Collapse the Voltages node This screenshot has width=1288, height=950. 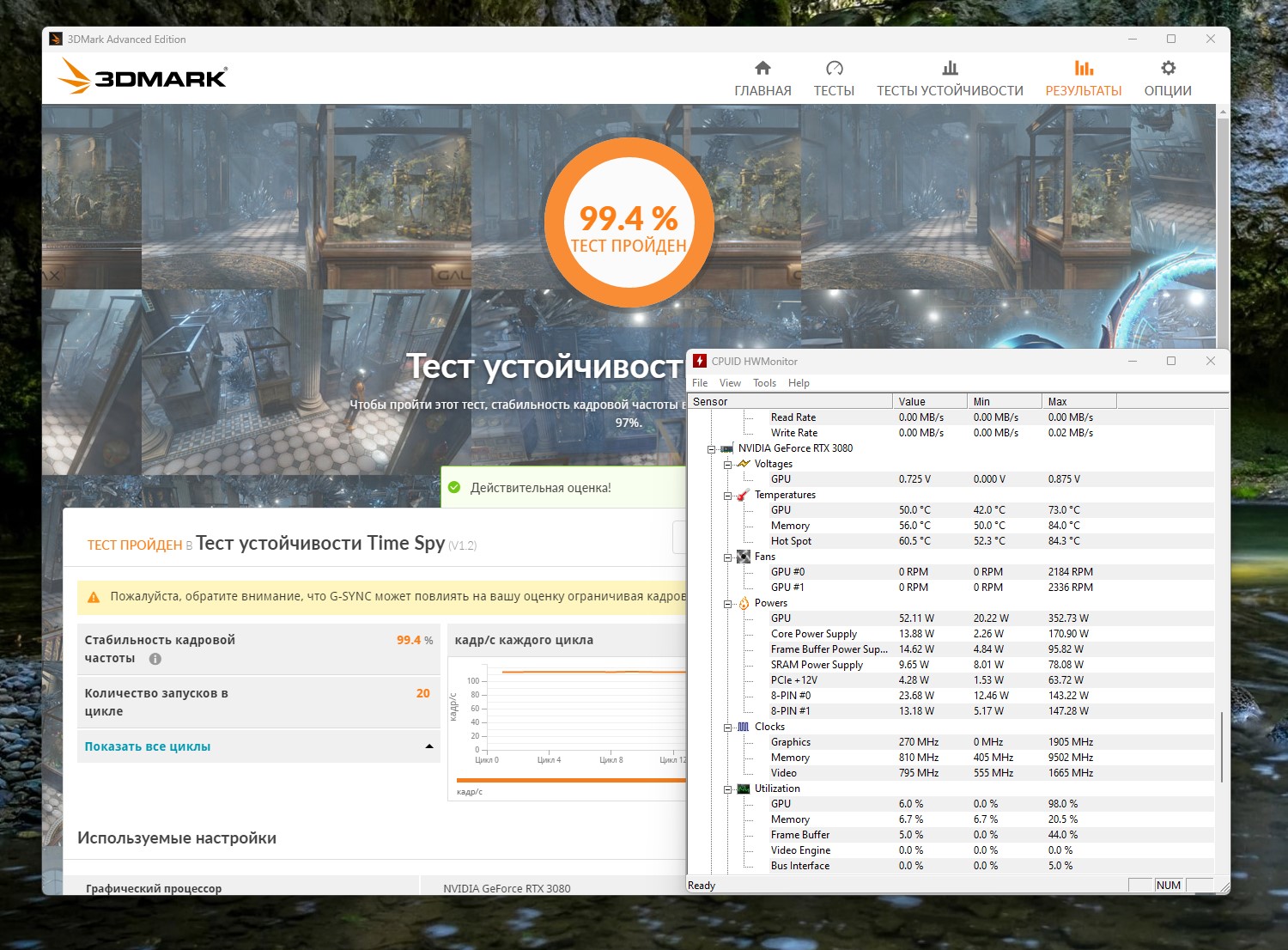(727, 464)
